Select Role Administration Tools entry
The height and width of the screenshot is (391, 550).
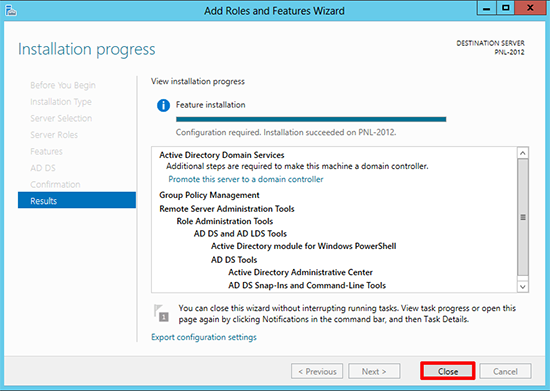click(x=224, y=221)
